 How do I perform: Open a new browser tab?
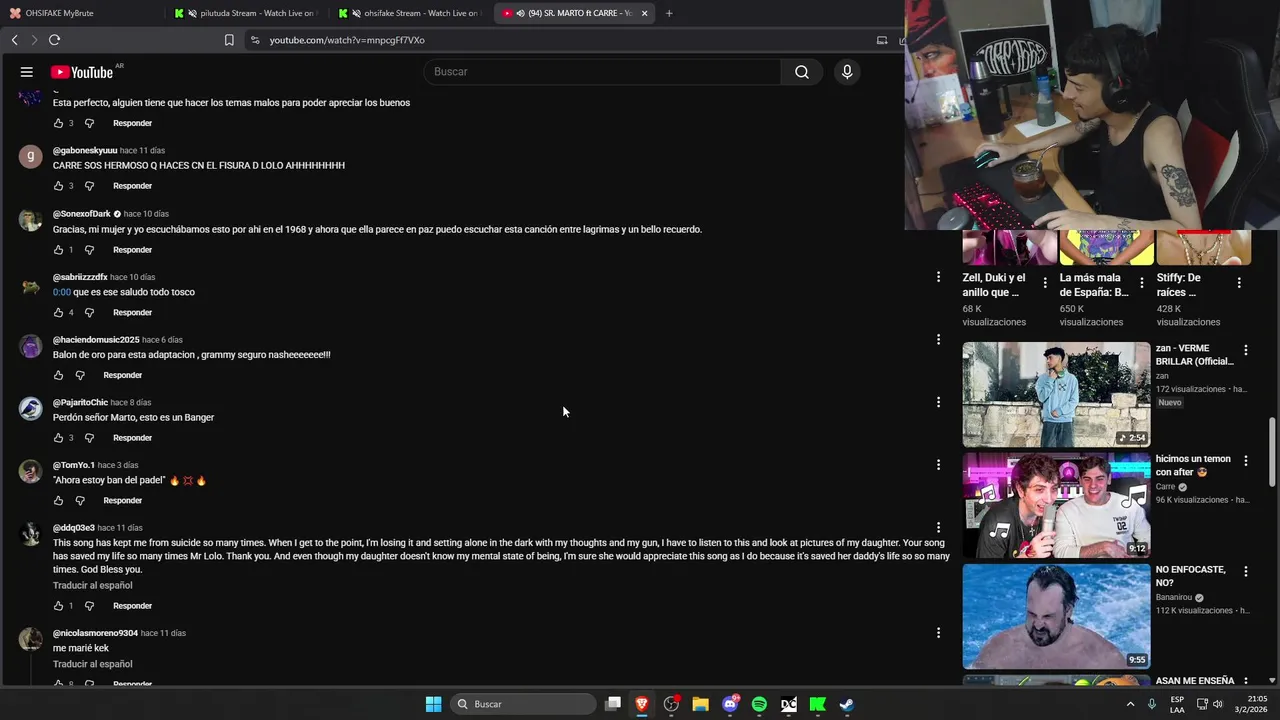pos(669,13)
